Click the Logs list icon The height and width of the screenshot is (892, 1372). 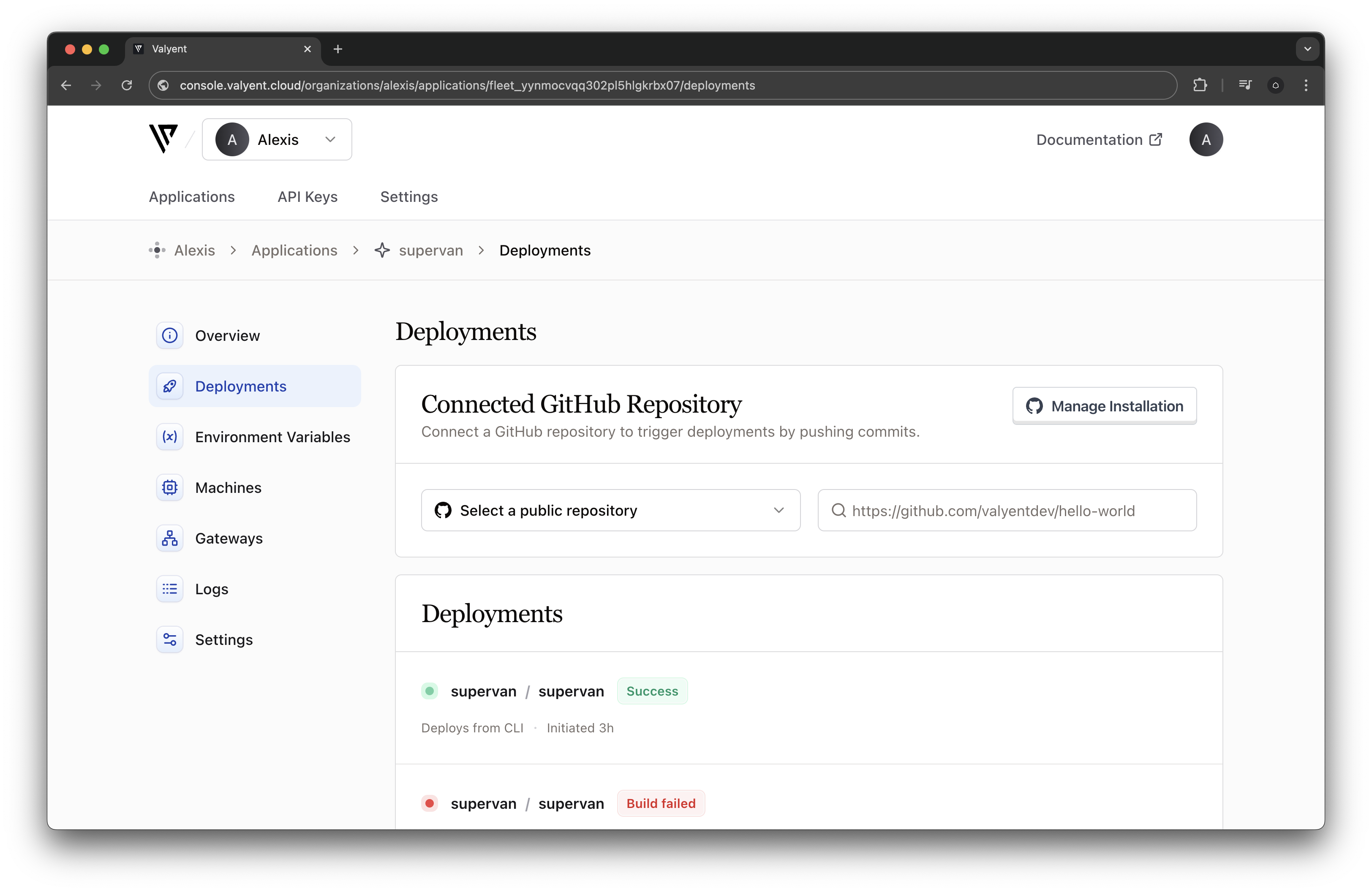[x=169, y=589]
